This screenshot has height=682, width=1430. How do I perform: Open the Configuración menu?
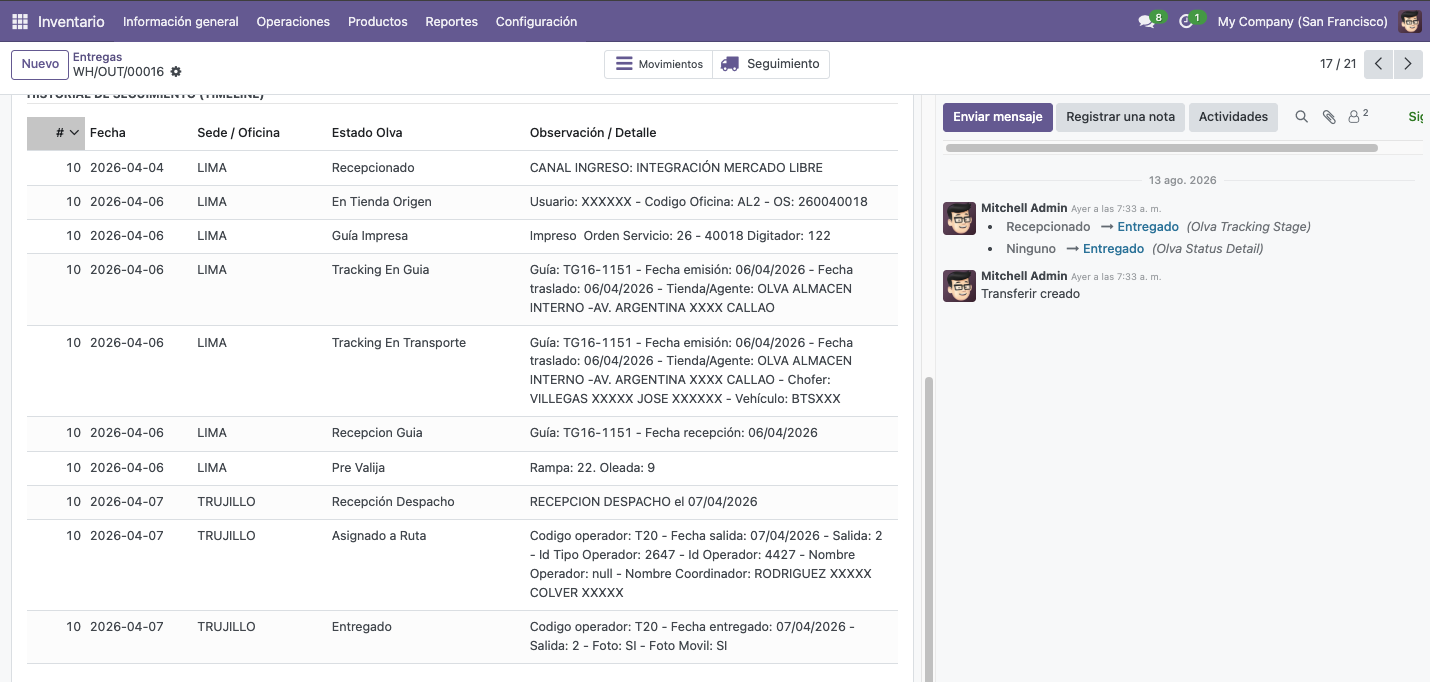click(536, 21)
